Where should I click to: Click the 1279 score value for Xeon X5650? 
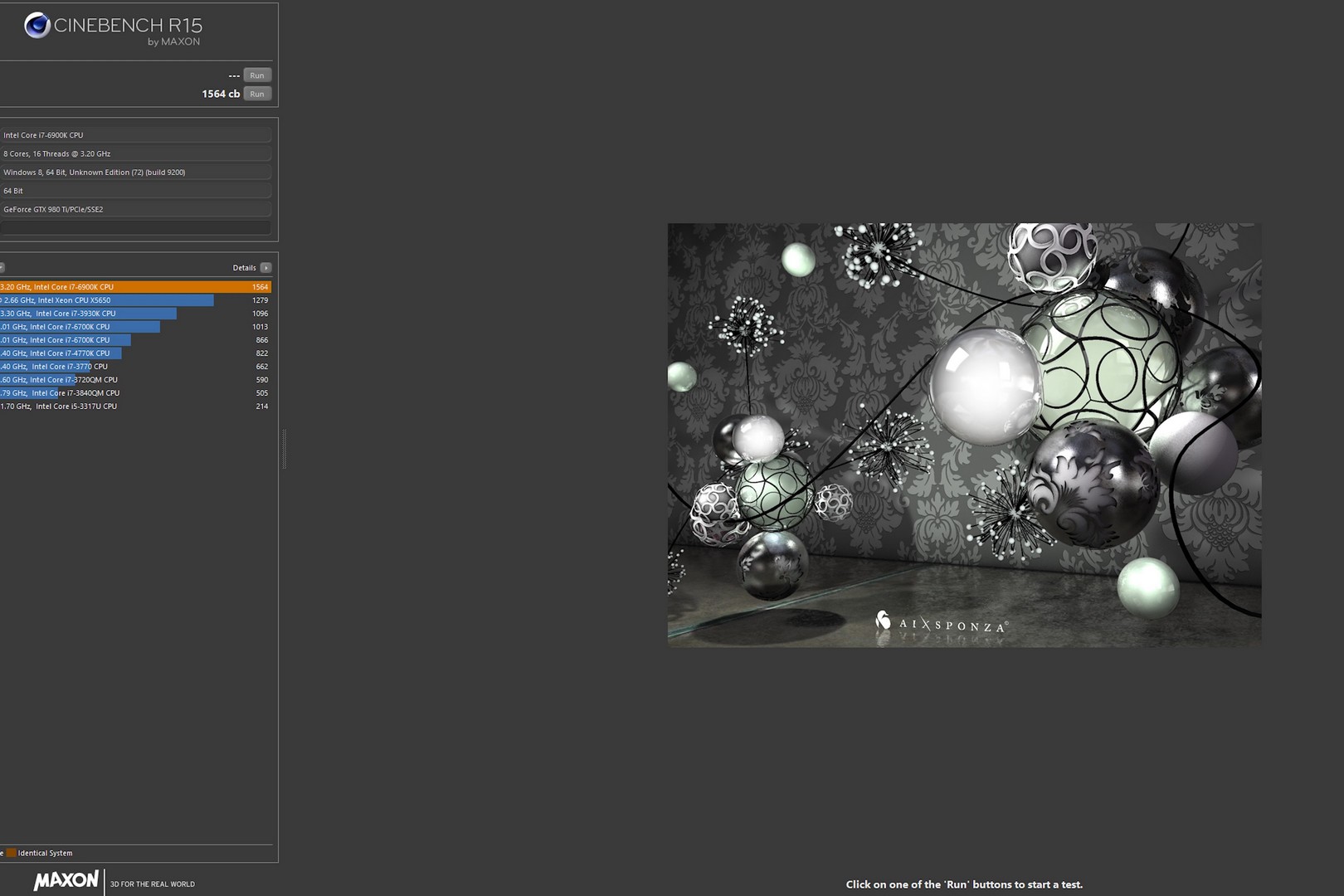pyautogui.click(x=260, y=300)
